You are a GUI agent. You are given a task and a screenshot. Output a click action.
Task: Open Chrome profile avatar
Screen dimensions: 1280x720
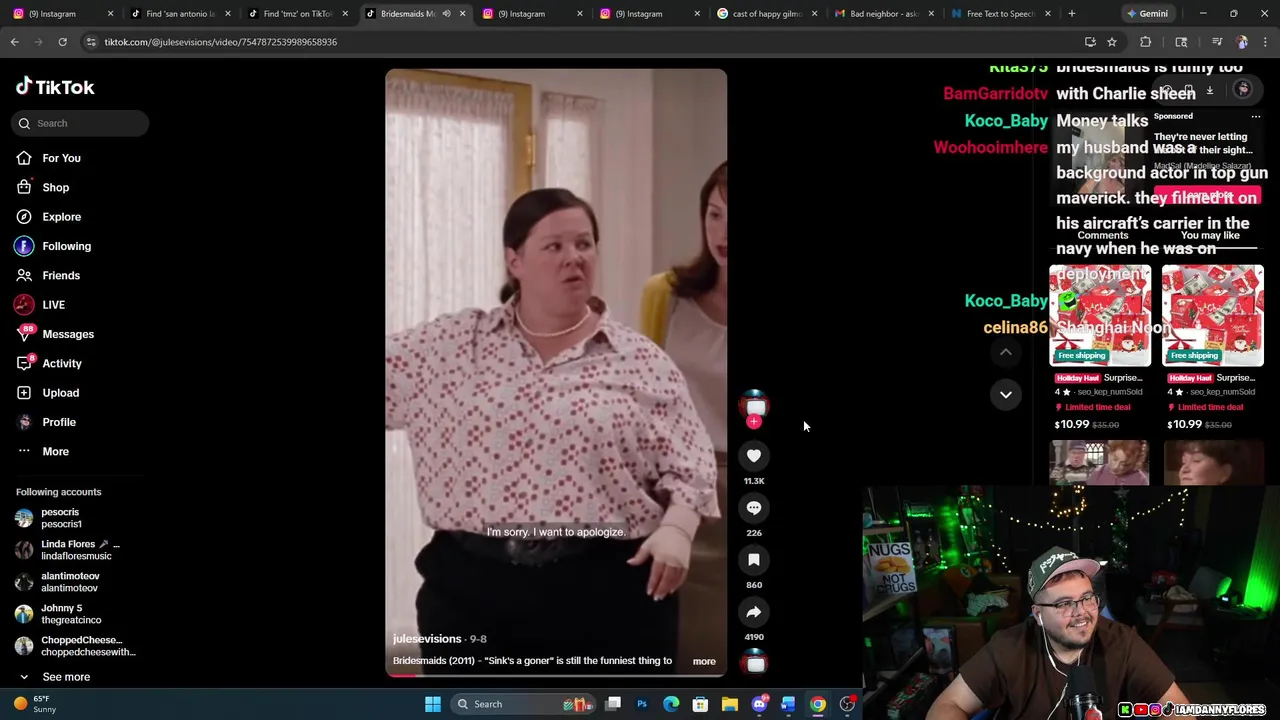pyautogui.click(x=1242, y=42)
